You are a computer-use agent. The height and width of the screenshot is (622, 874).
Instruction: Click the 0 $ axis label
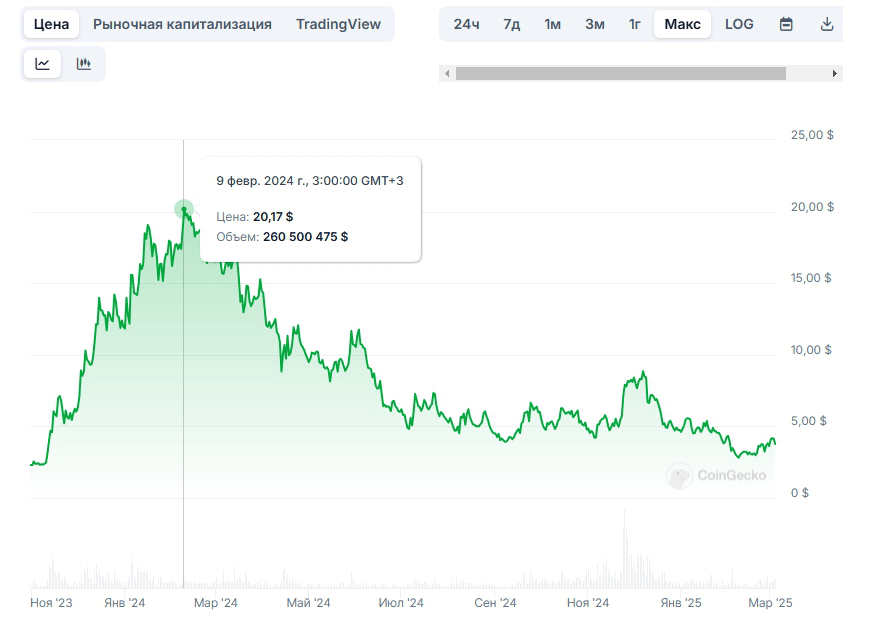799,493
